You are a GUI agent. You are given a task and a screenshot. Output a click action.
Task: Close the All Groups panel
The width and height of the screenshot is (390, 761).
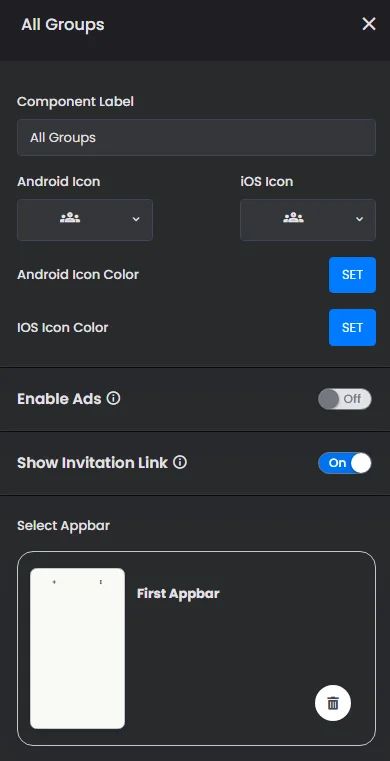pyautogui.click(x=369, y=24)
